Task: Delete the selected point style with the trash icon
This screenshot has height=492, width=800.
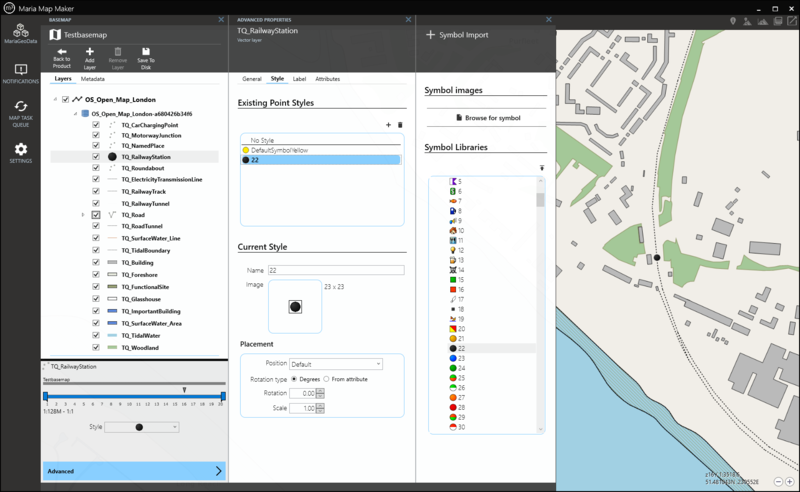Action: click(400, 125)
